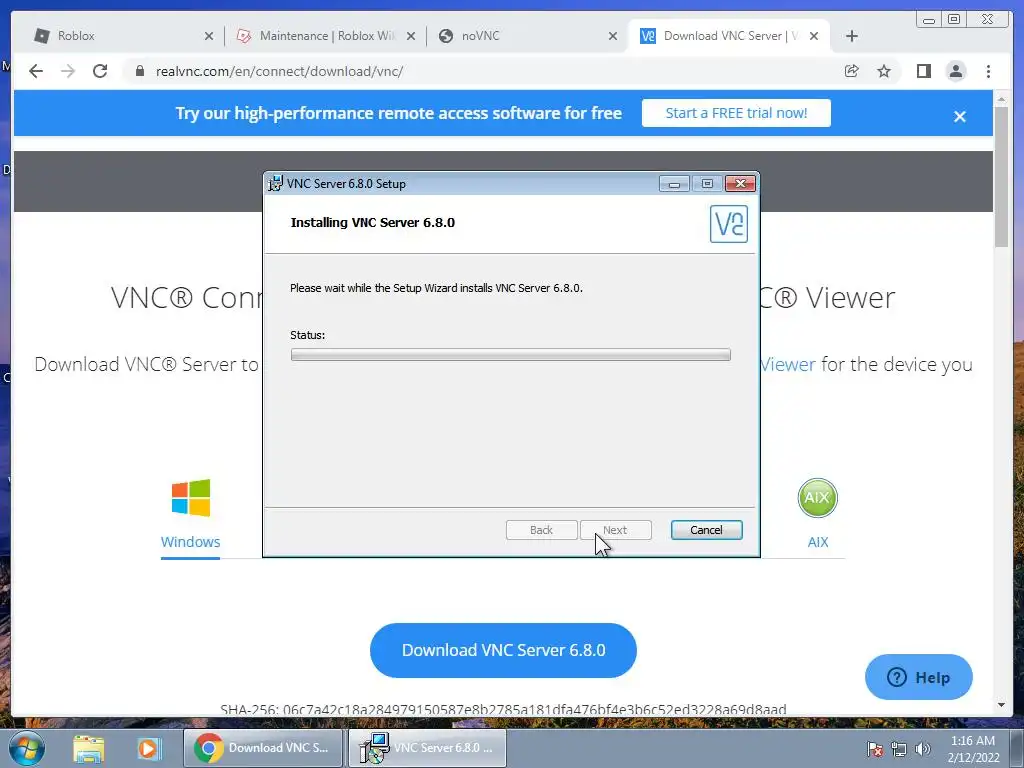Viewport: 1024px width, 768px height.
Task: Click the disabled Back button
Action: 541,530
